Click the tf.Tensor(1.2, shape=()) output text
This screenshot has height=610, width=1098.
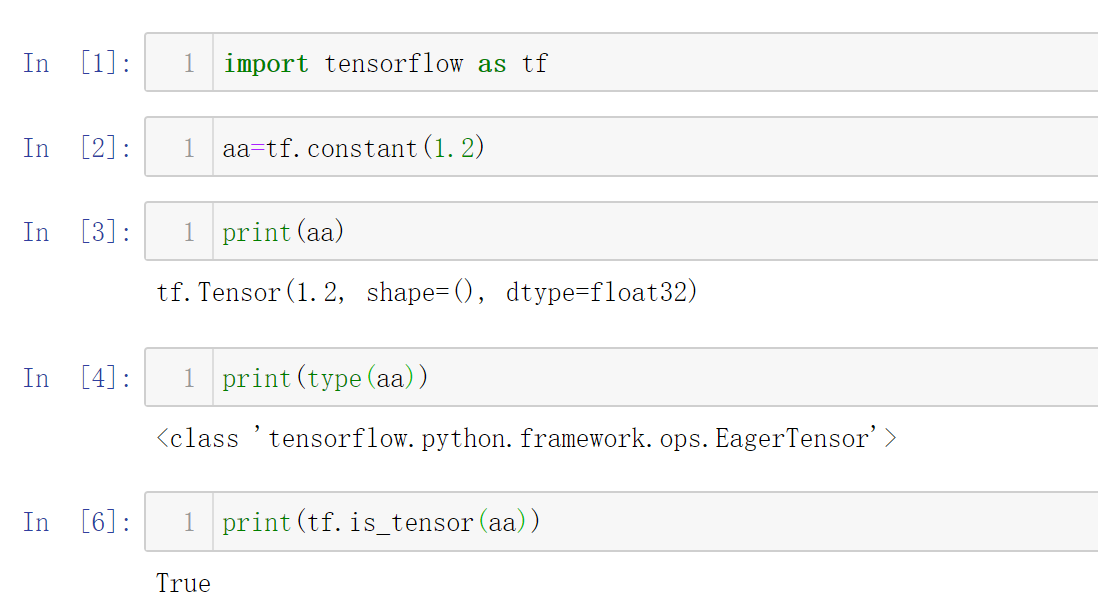(x=426, y=292)
